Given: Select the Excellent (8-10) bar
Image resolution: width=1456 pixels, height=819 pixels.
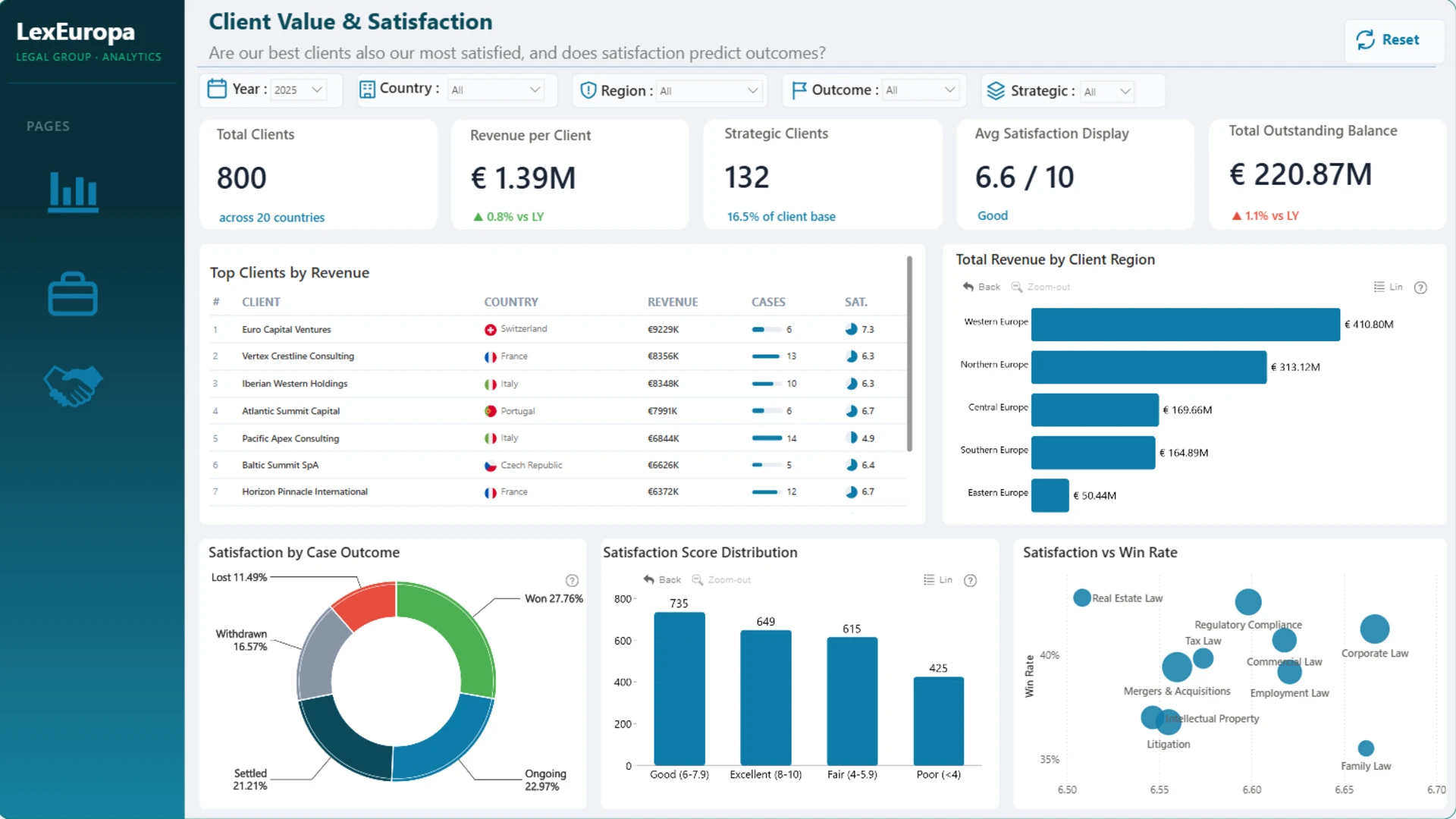Looking at the screenshot, I should coord(766,698).
